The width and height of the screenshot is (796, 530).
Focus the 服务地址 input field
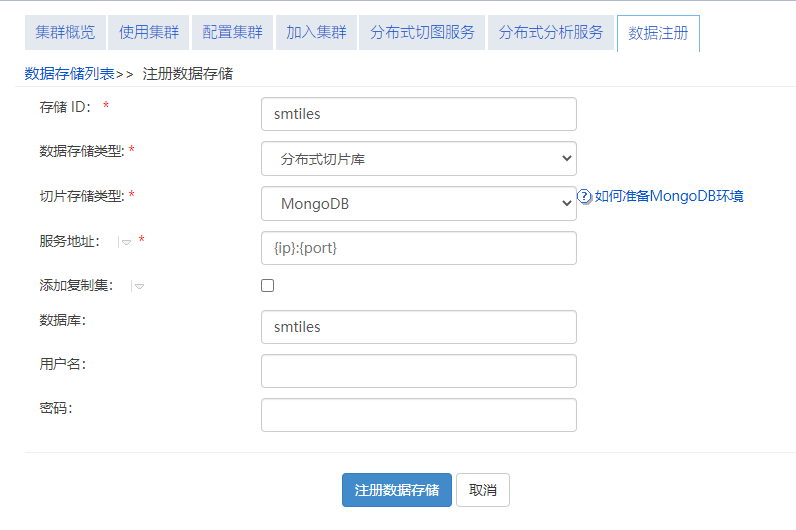tap(418, 248)
